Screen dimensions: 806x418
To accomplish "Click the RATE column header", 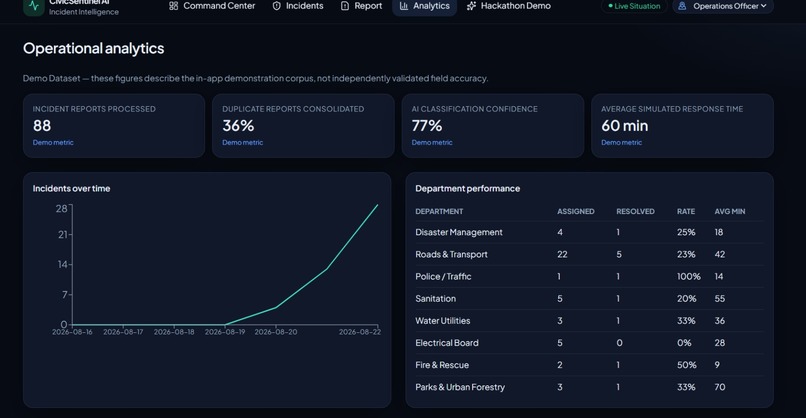I will click(x=686, y=211).
